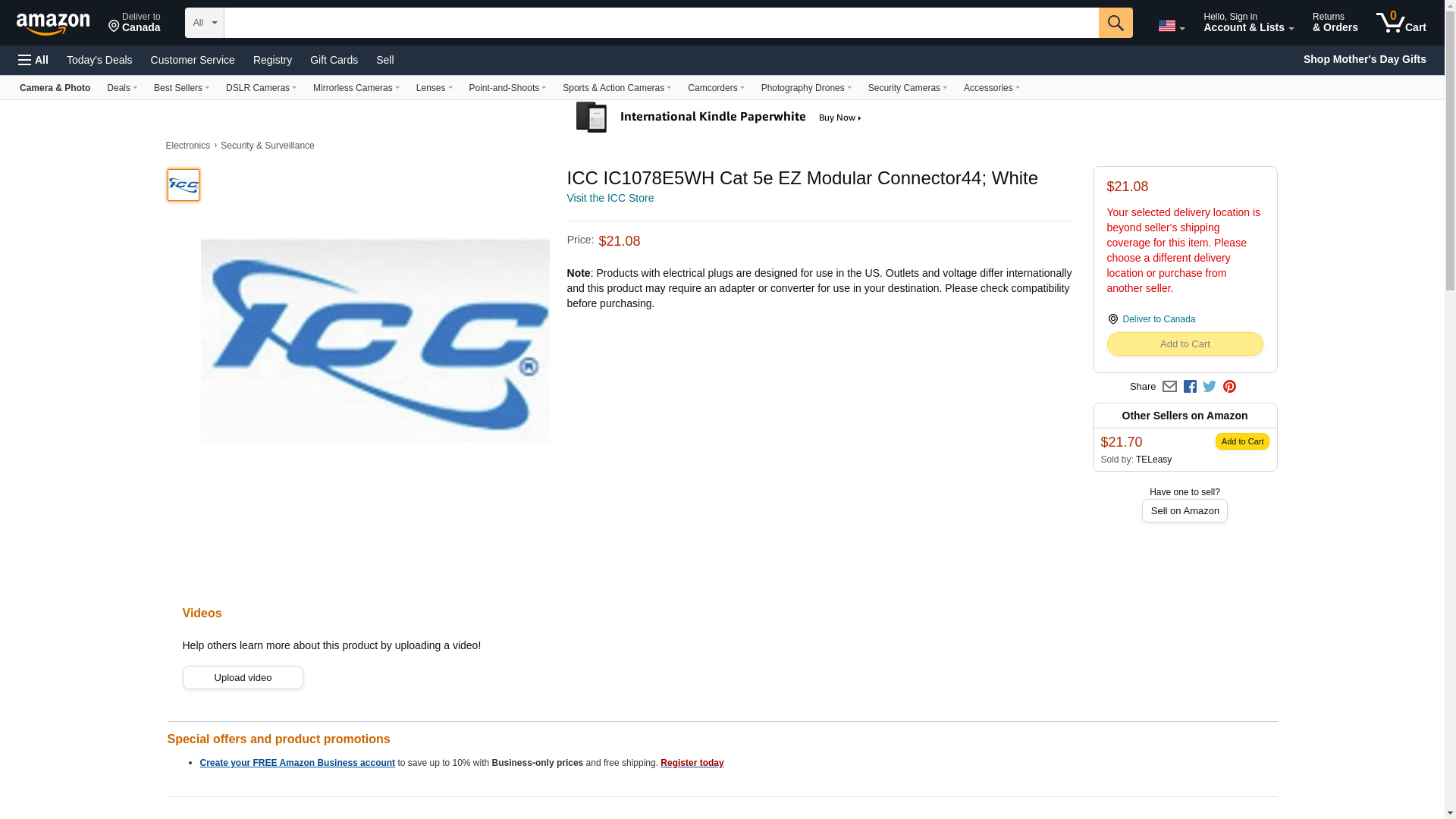Share product on Twitter icon
Image resolution: width=1456 pixels, height=819 pixels.
[1210, 387]
